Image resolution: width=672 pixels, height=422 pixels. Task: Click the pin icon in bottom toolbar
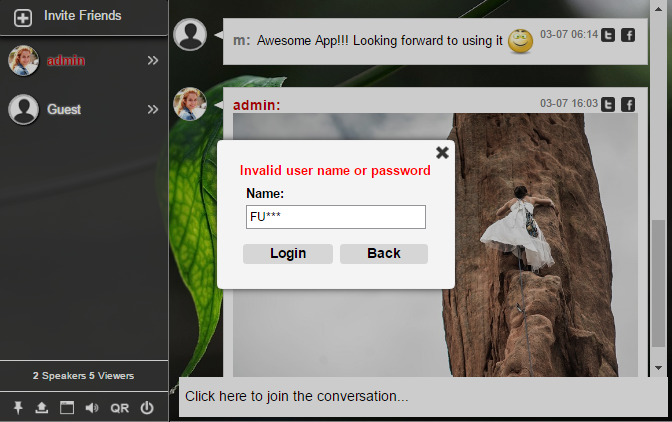(x=17, y=408)
